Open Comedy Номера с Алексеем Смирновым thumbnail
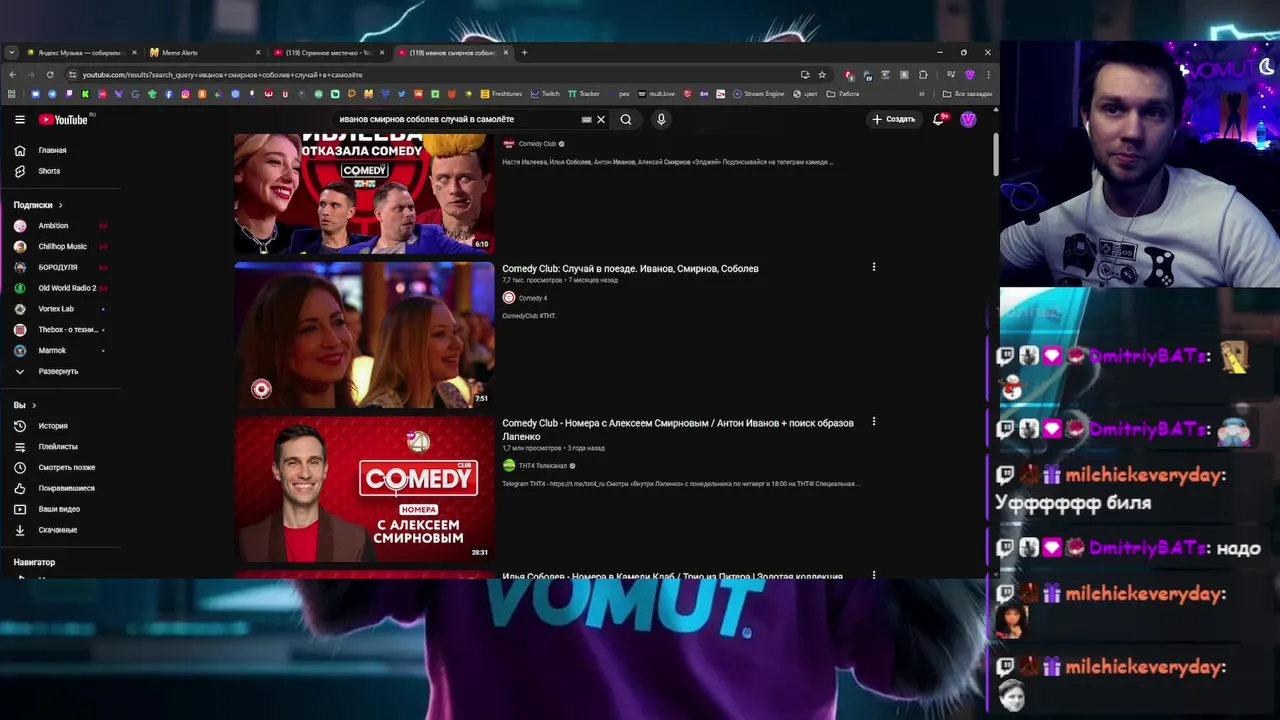Screen dimensions: 1280x720 coord(364,489)
